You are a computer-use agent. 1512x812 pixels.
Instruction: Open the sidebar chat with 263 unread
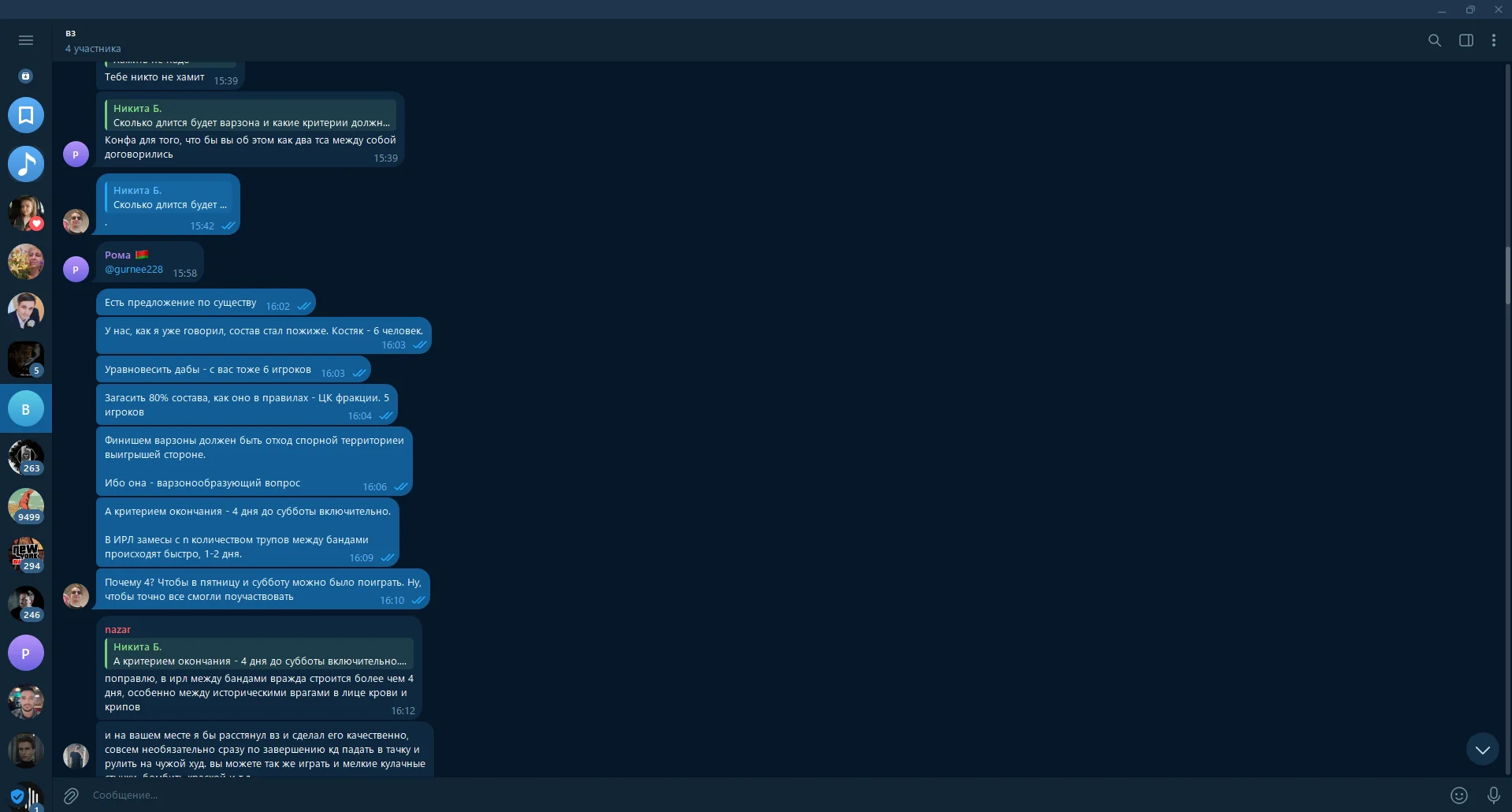pyautogui.click(x=26, y=457)
